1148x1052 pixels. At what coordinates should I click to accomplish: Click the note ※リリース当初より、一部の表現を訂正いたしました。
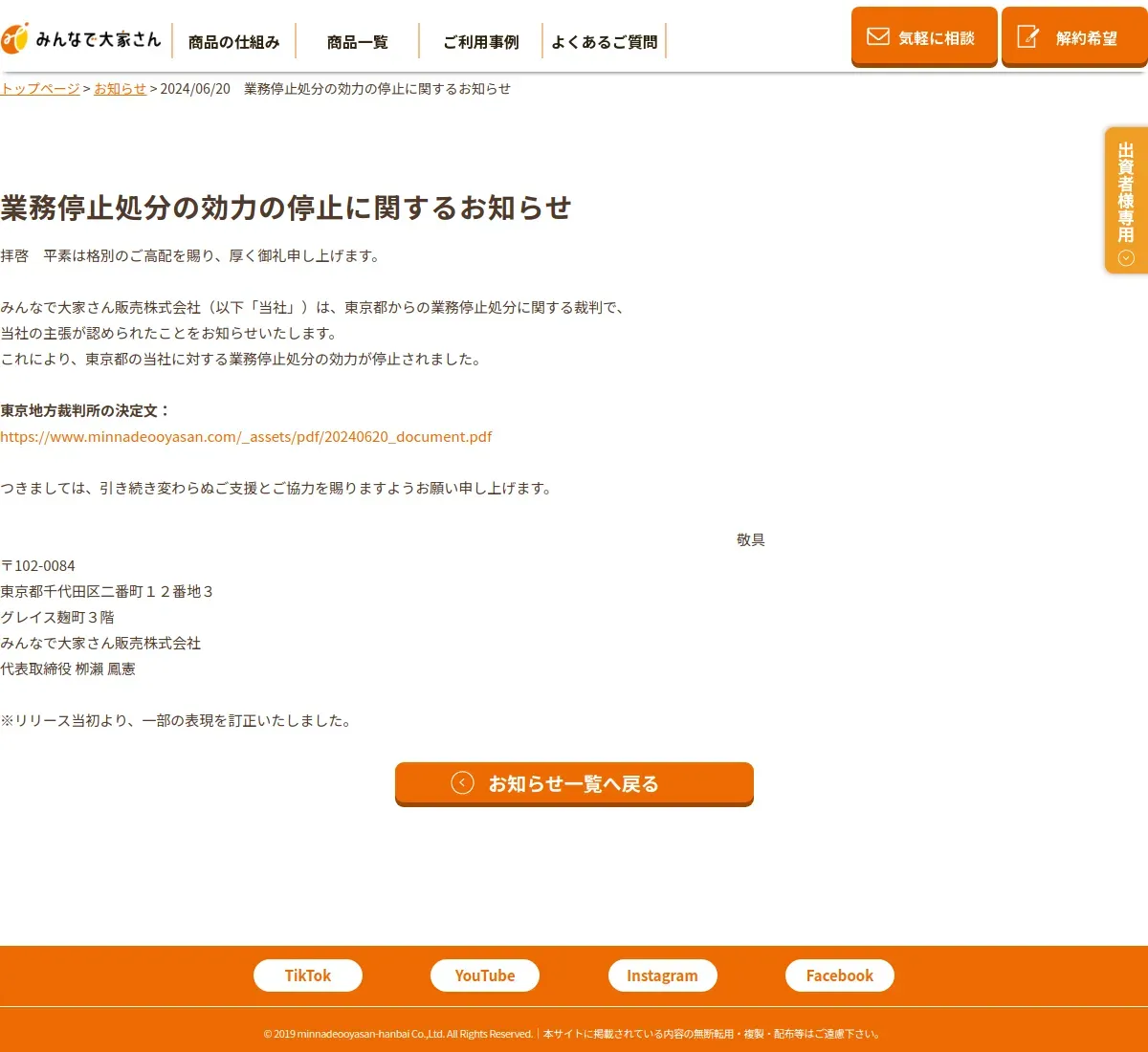tap(178, 720)
